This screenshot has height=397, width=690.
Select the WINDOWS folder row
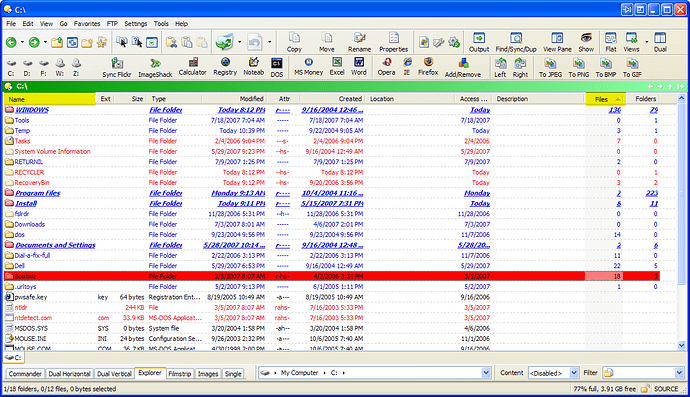tap(332, 110)
